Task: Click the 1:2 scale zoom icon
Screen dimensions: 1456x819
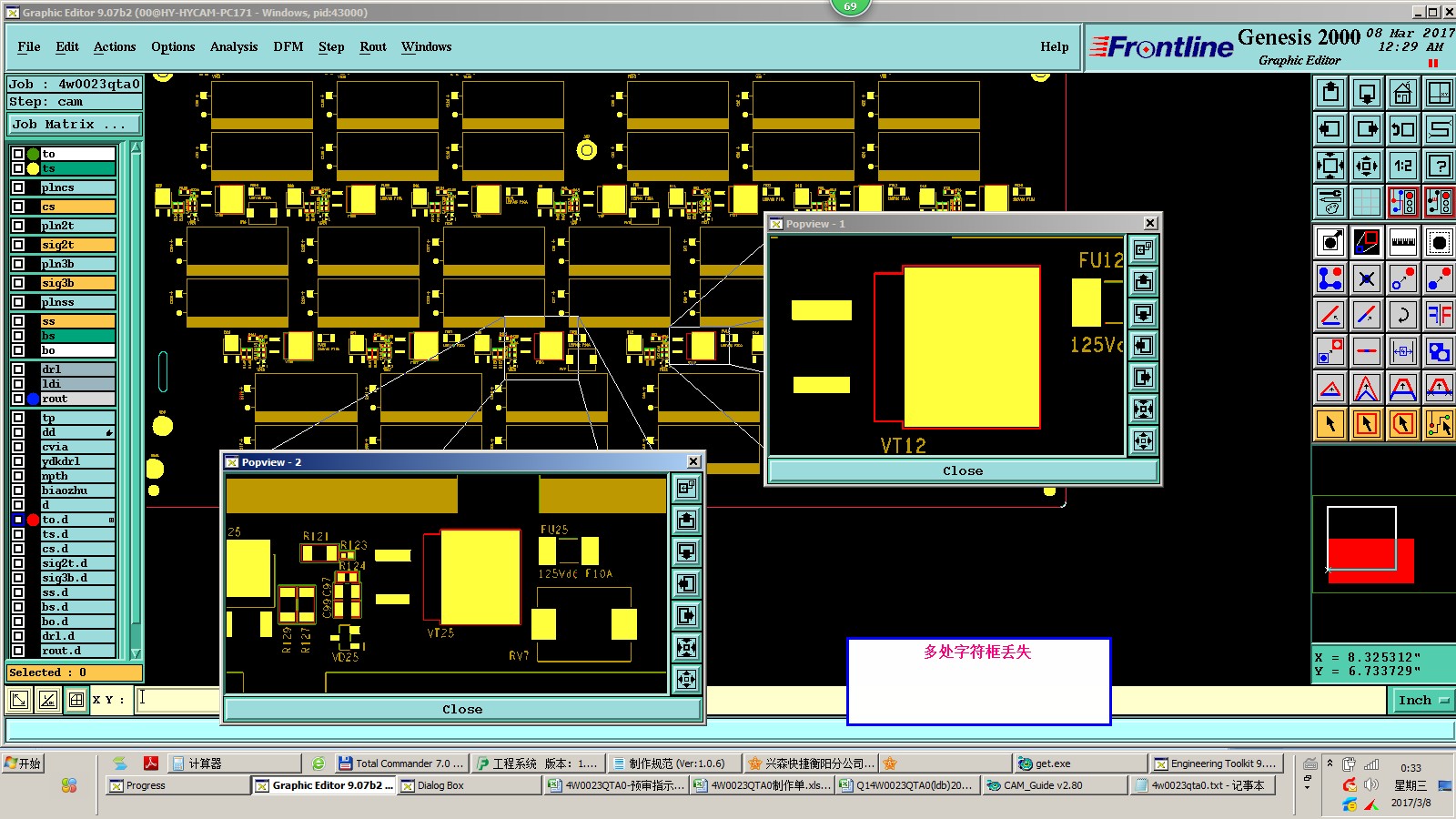Action: [1403, 166]
